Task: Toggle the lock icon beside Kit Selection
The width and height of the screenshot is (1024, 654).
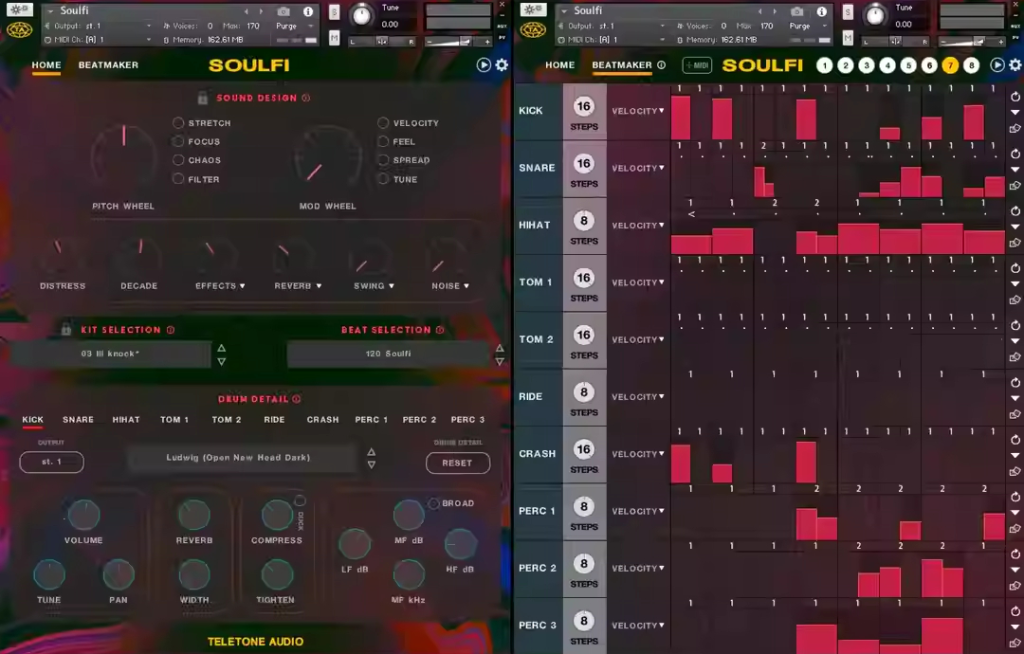Action: (x=66, y=329)
